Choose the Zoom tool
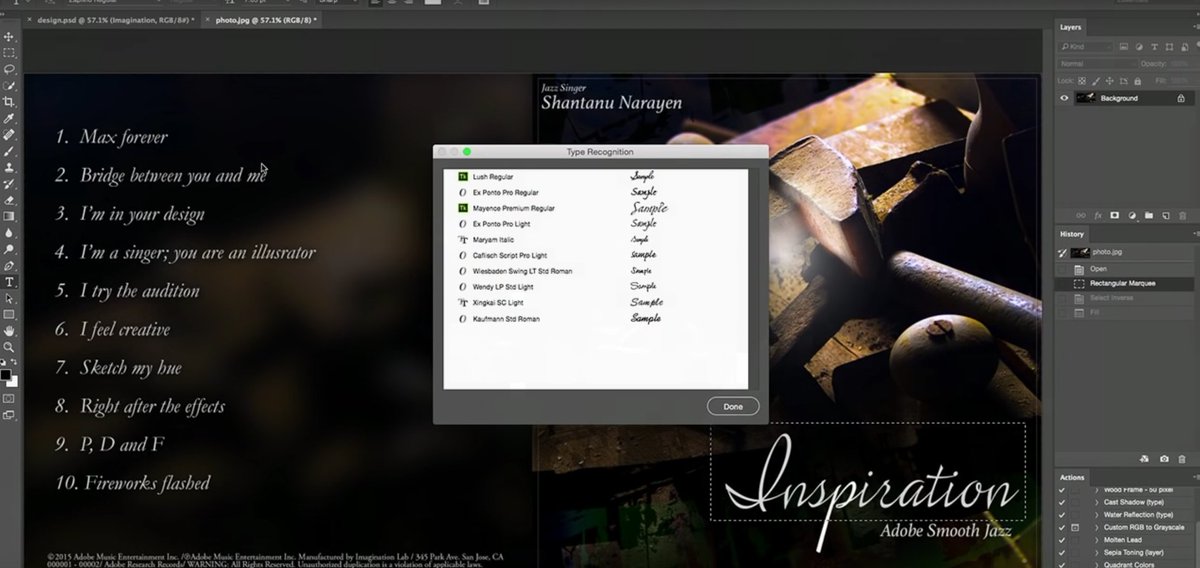This screenshot has width=1200, height=568. 9,347
